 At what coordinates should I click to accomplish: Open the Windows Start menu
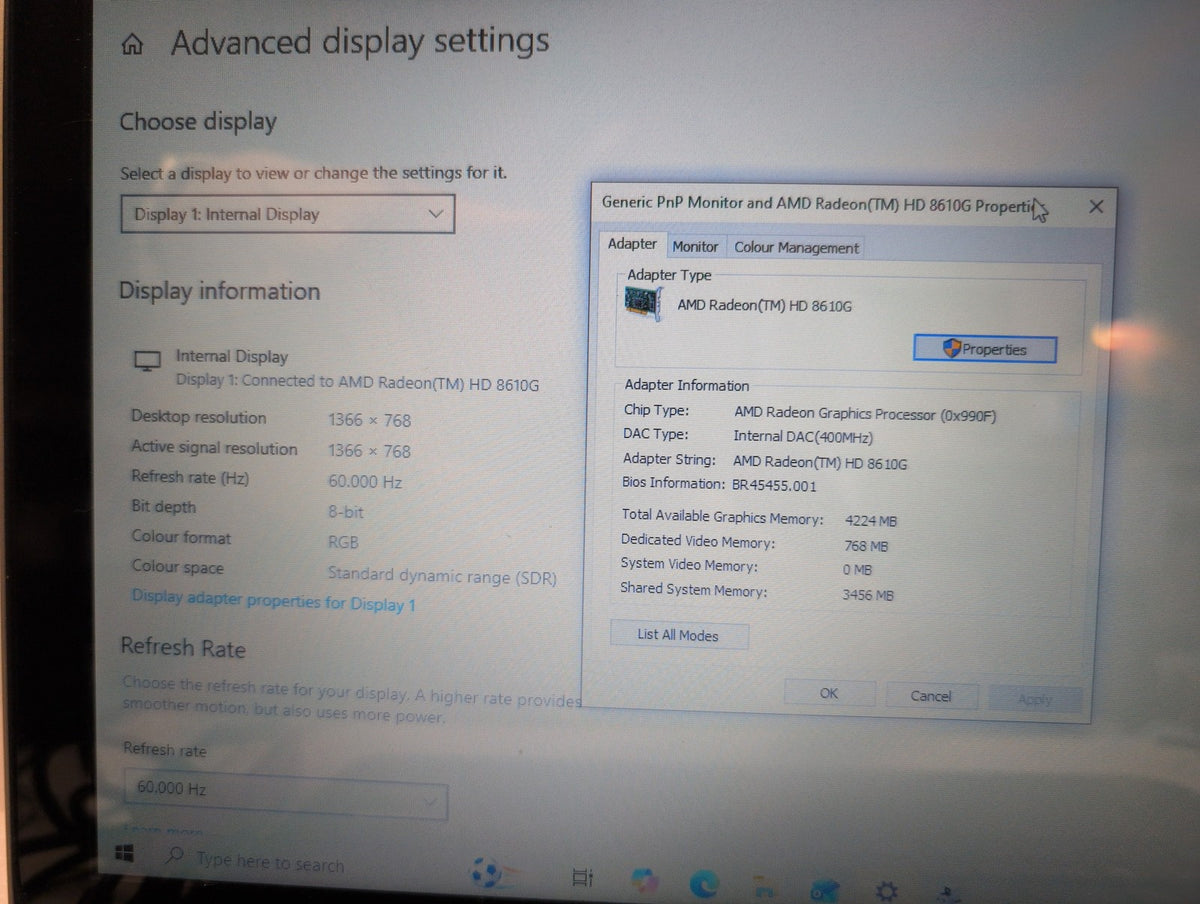(x=125, y=855)
